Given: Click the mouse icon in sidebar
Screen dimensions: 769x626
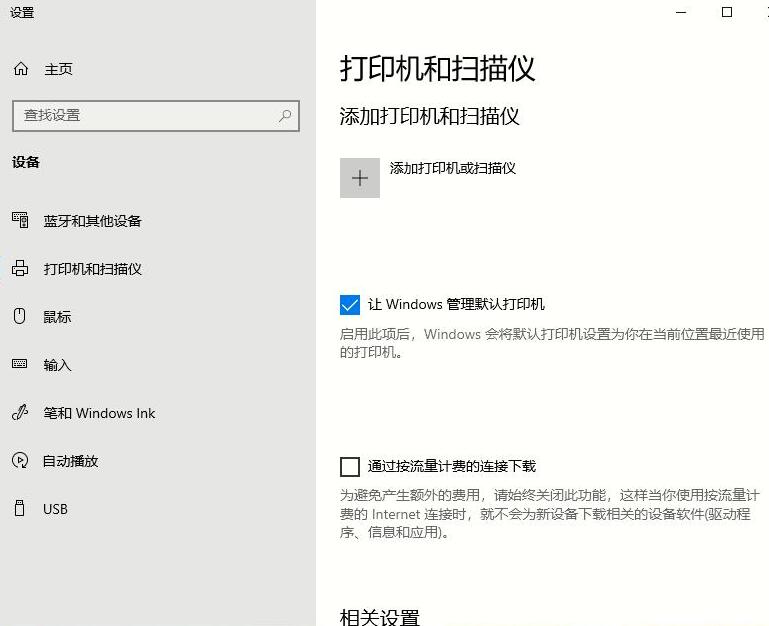Looking at the screenshot, I should (x=19, y=316).
